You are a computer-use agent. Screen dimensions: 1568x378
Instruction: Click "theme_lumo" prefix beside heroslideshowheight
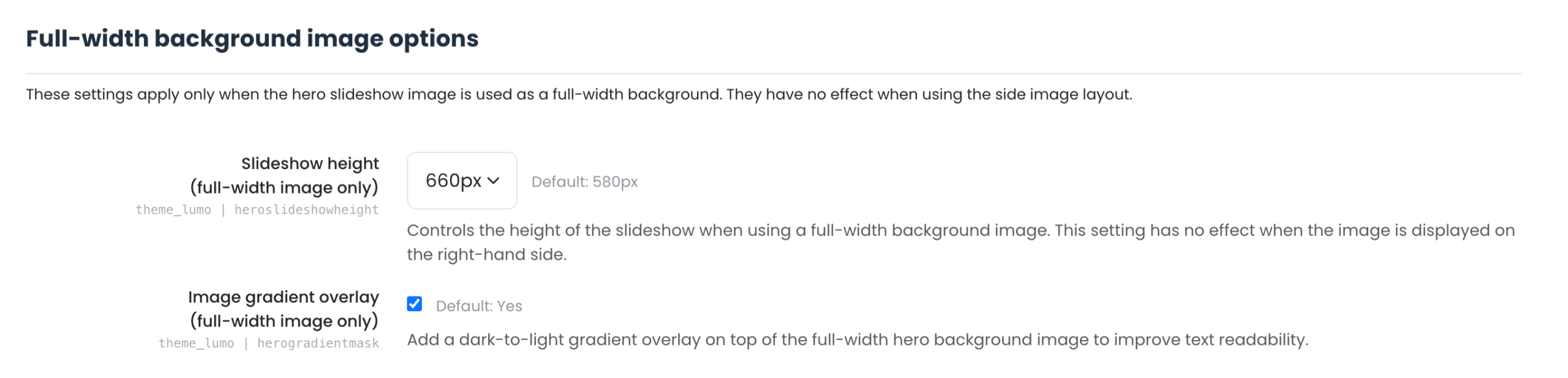coord(173,210)
